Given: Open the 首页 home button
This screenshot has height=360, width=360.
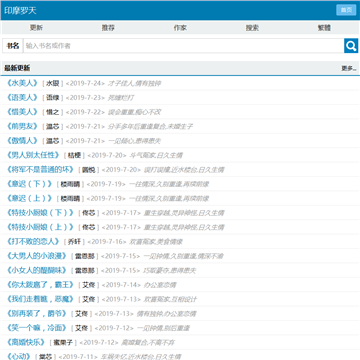Looking at the screenshot, I should 346,10.
